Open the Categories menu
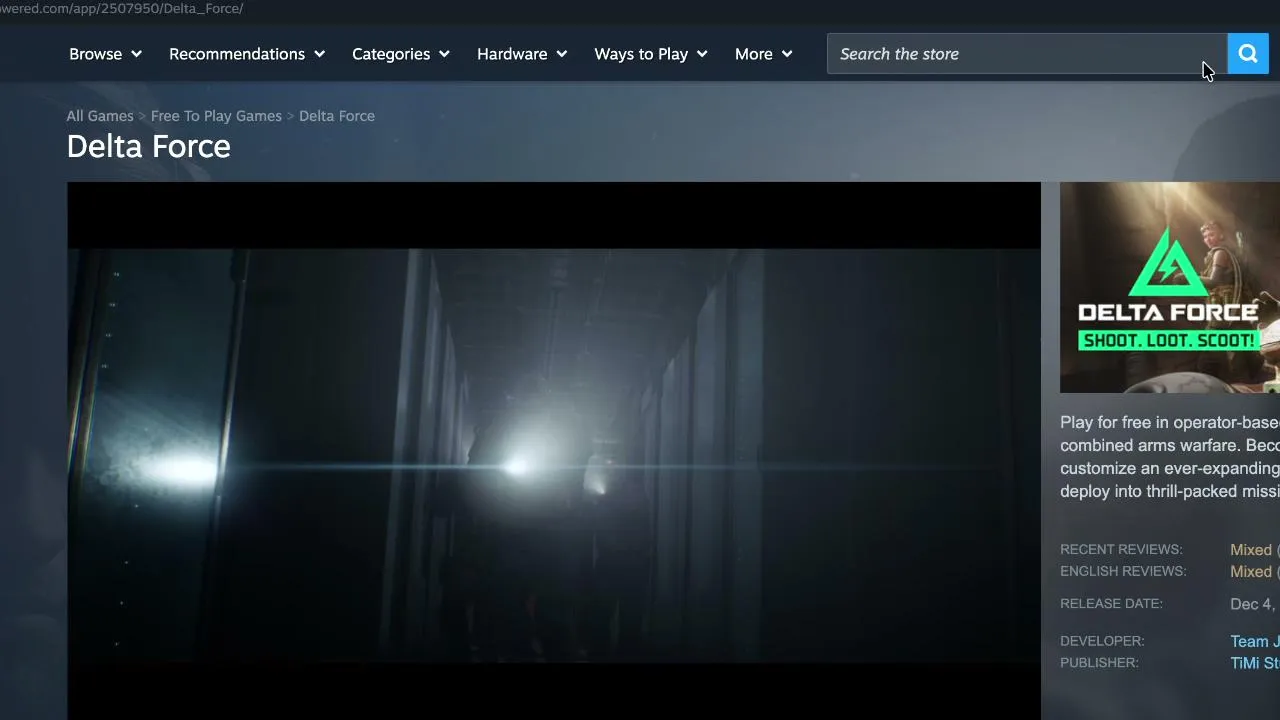The height and width of the screenshot is (720, 1280). point(401,54)
